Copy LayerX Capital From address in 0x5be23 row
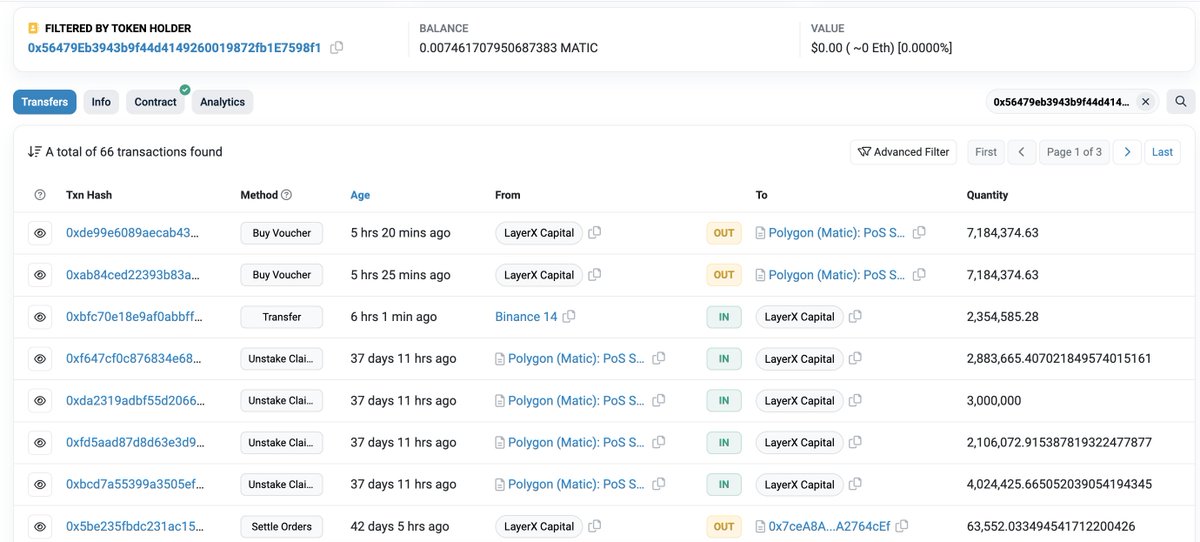1200x542 pixels. (x=595, y=527)
